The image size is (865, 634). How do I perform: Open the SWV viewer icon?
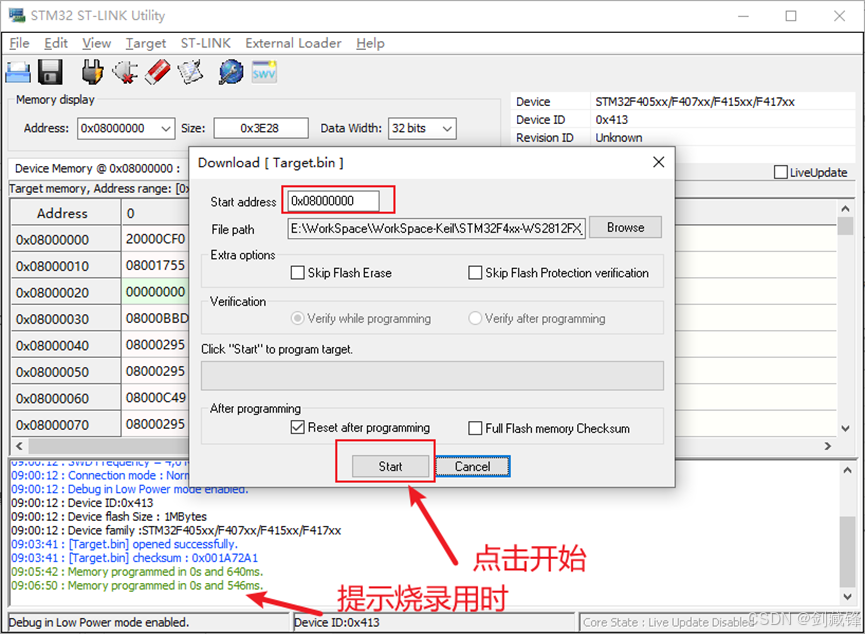tap(264, 72)
